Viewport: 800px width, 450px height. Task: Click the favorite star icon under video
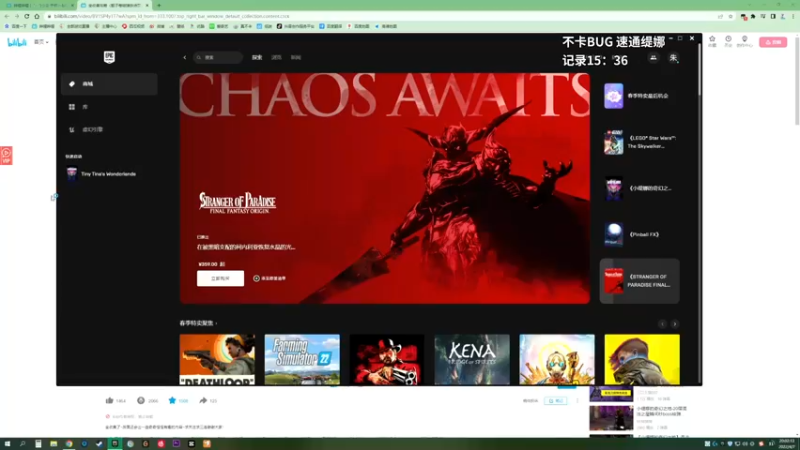click(172, 401)
